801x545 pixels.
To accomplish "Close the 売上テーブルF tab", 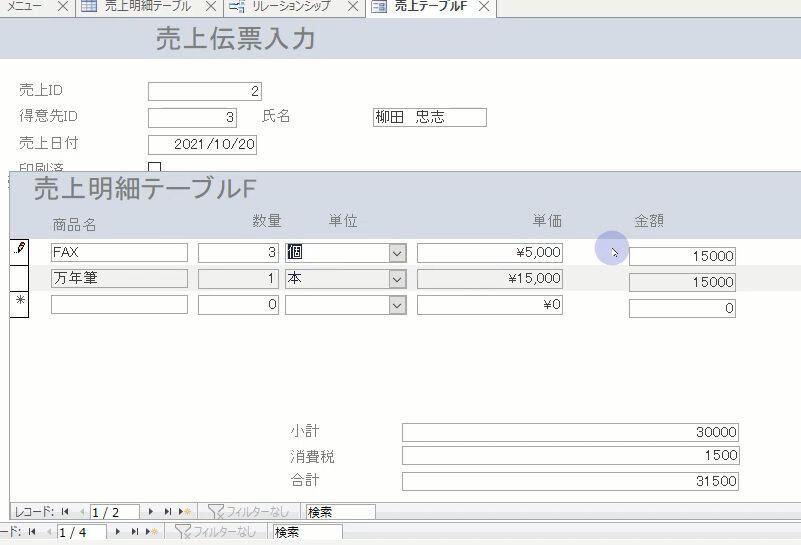I will (x=484, y=7).
